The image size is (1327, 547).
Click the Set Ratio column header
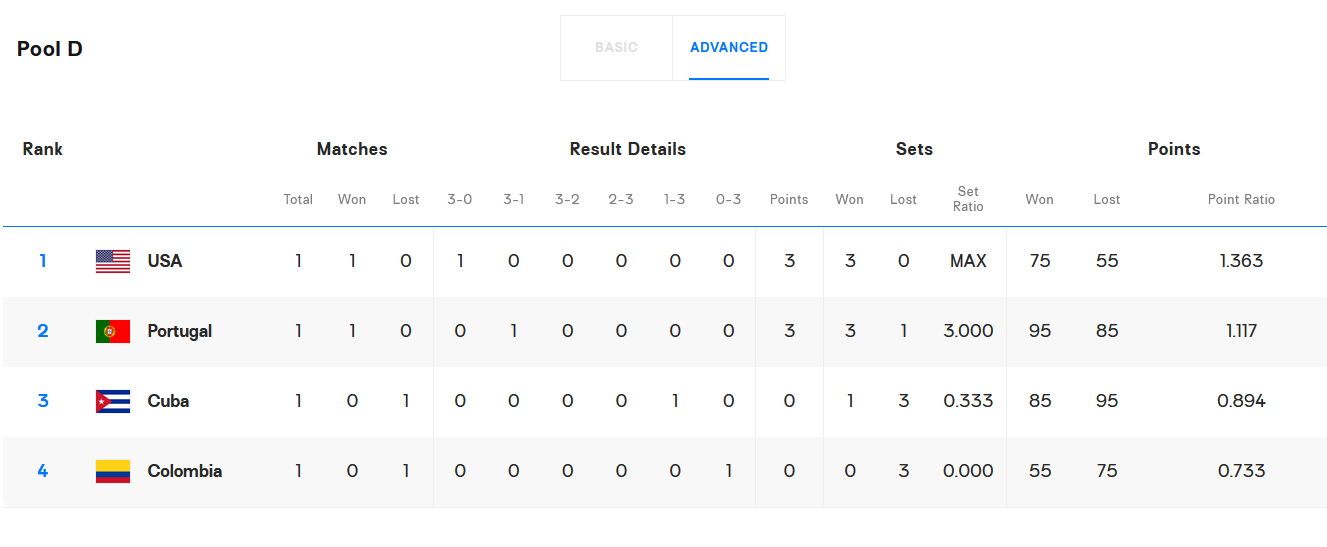968,199
